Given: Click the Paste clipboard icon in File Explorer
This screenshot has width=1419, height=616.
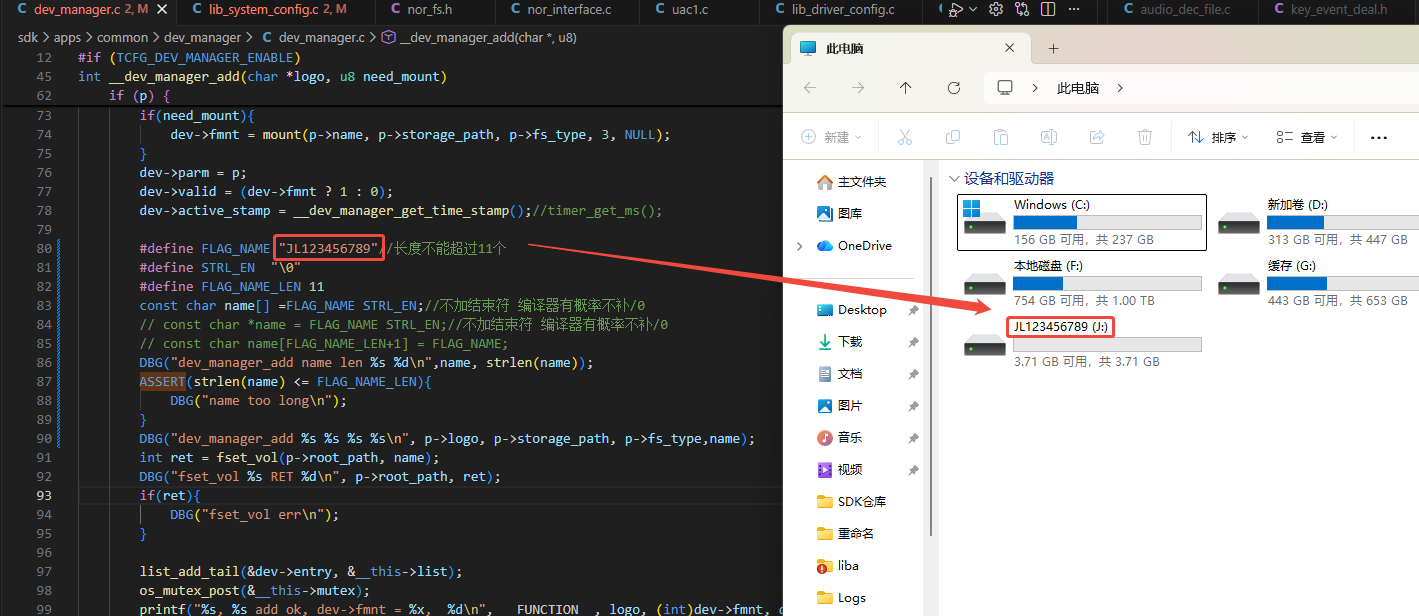Looking at the screenshot, I should pyautogui.click(x=1001, y=137).
